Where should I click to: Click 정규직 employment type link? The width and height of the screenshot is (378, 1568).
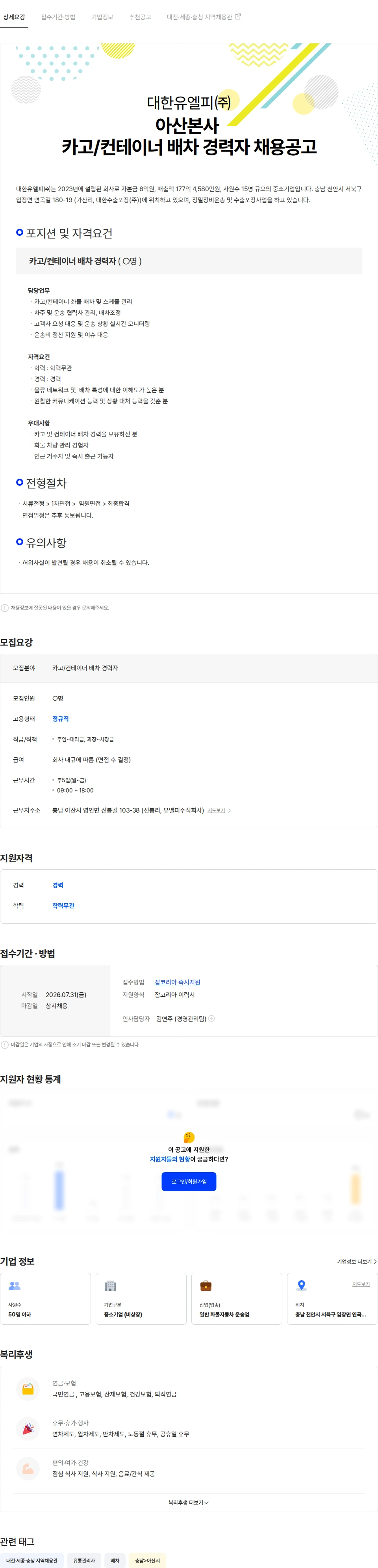[60, 719]
